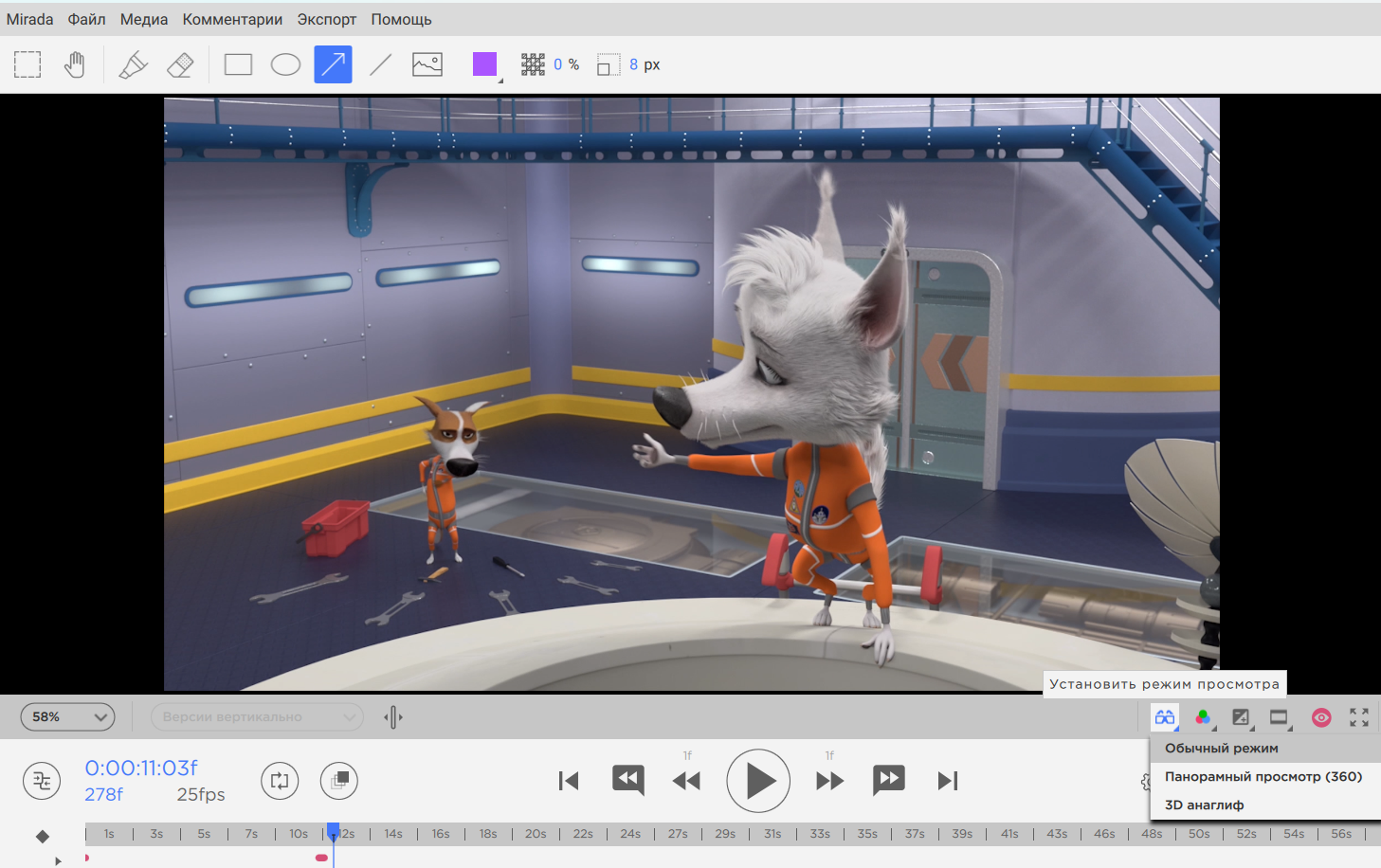Open the Версии вертикально dropdown
This screenshot has height=868, width=1381.
(257, 716)
